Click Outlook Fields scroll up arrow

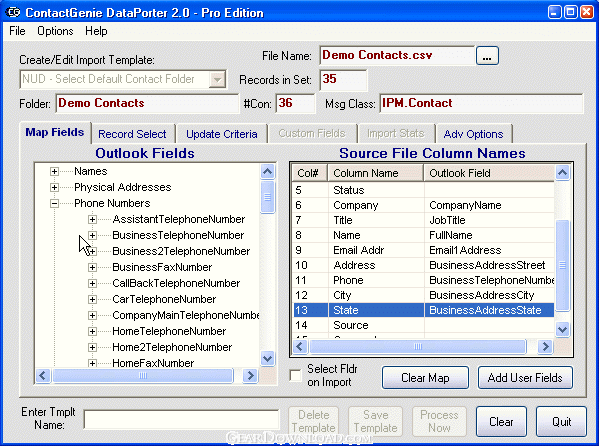267,172
